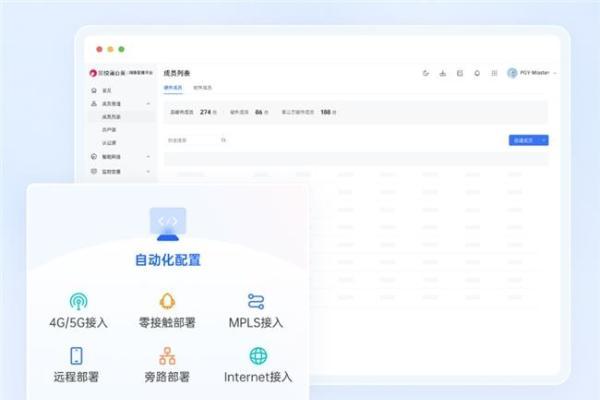The image size is (600, 400).
Task: Click the MPLS接入 route icon
Action: coord(256,301)
